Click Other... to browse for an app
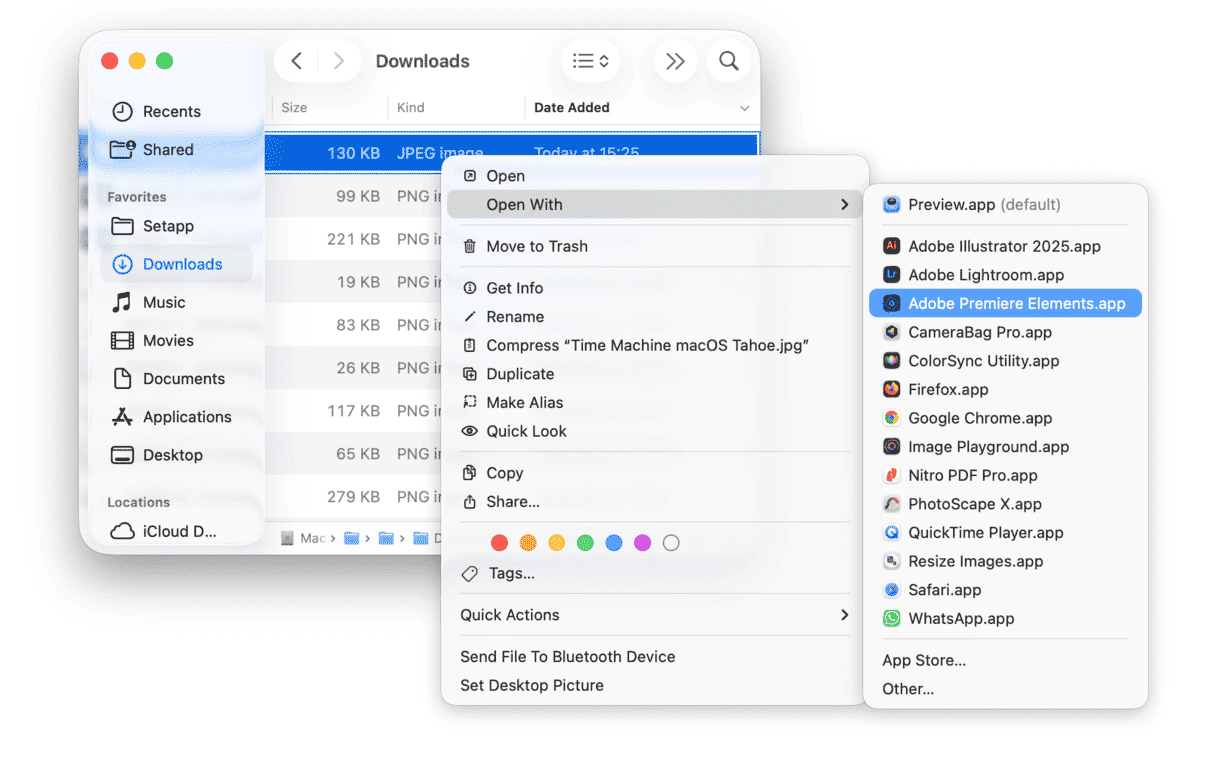The height and width of the screenshot is (773, 1216). (907, 688)
